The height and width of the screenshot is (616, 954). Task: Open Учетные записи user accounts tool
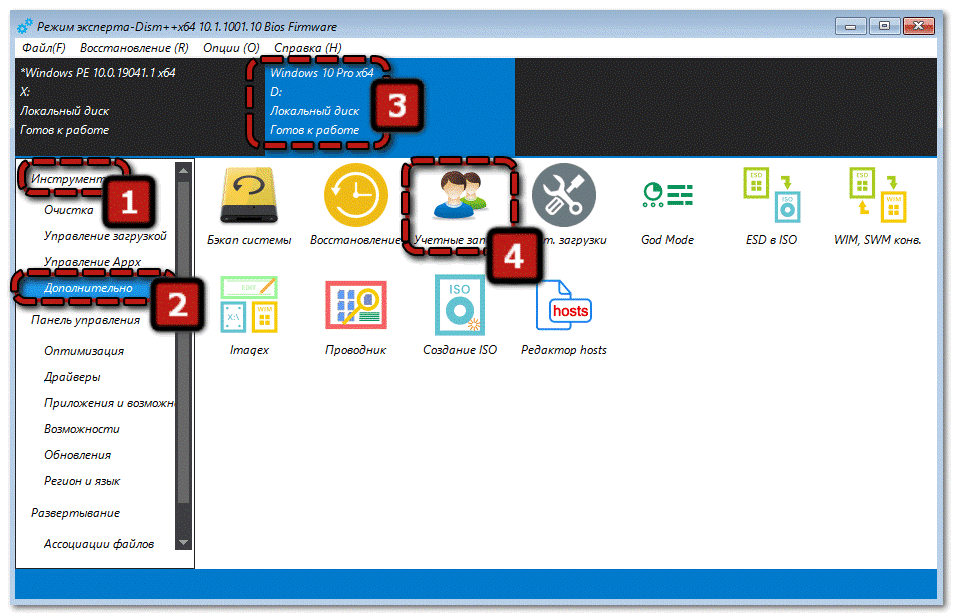[460, 205]
